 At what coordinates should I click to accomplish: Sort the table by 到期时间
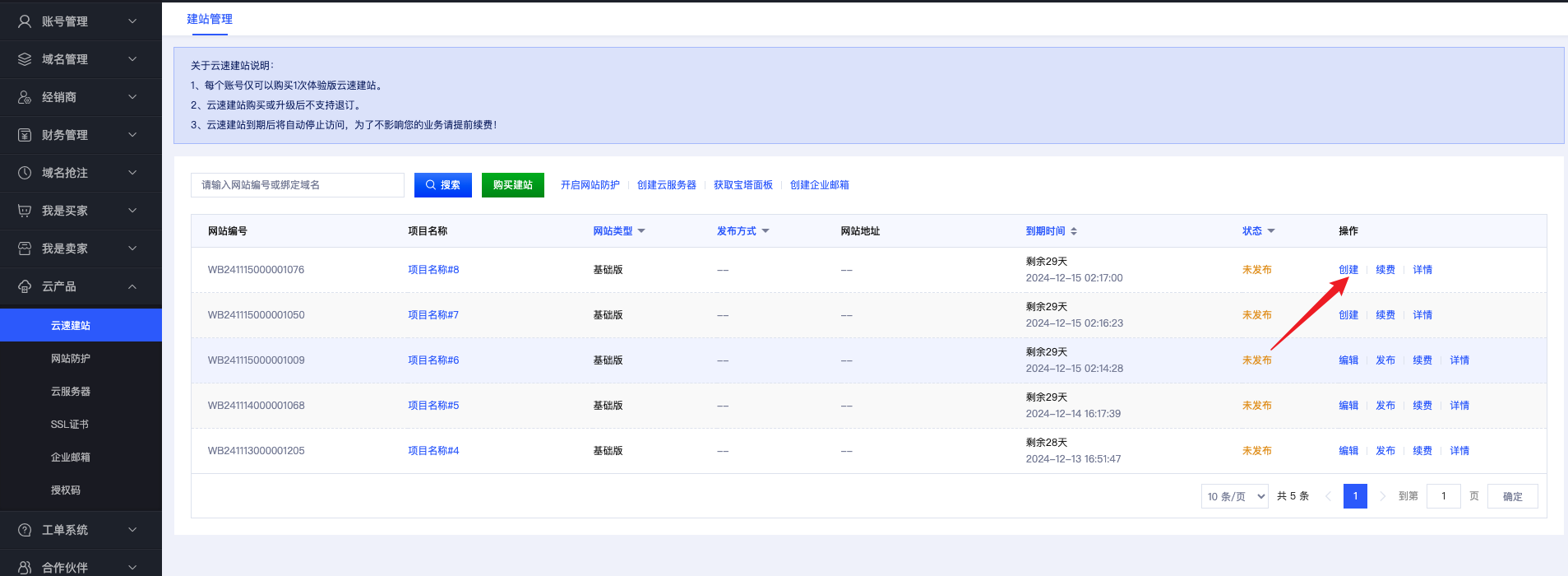click(x=1074, y=231)
